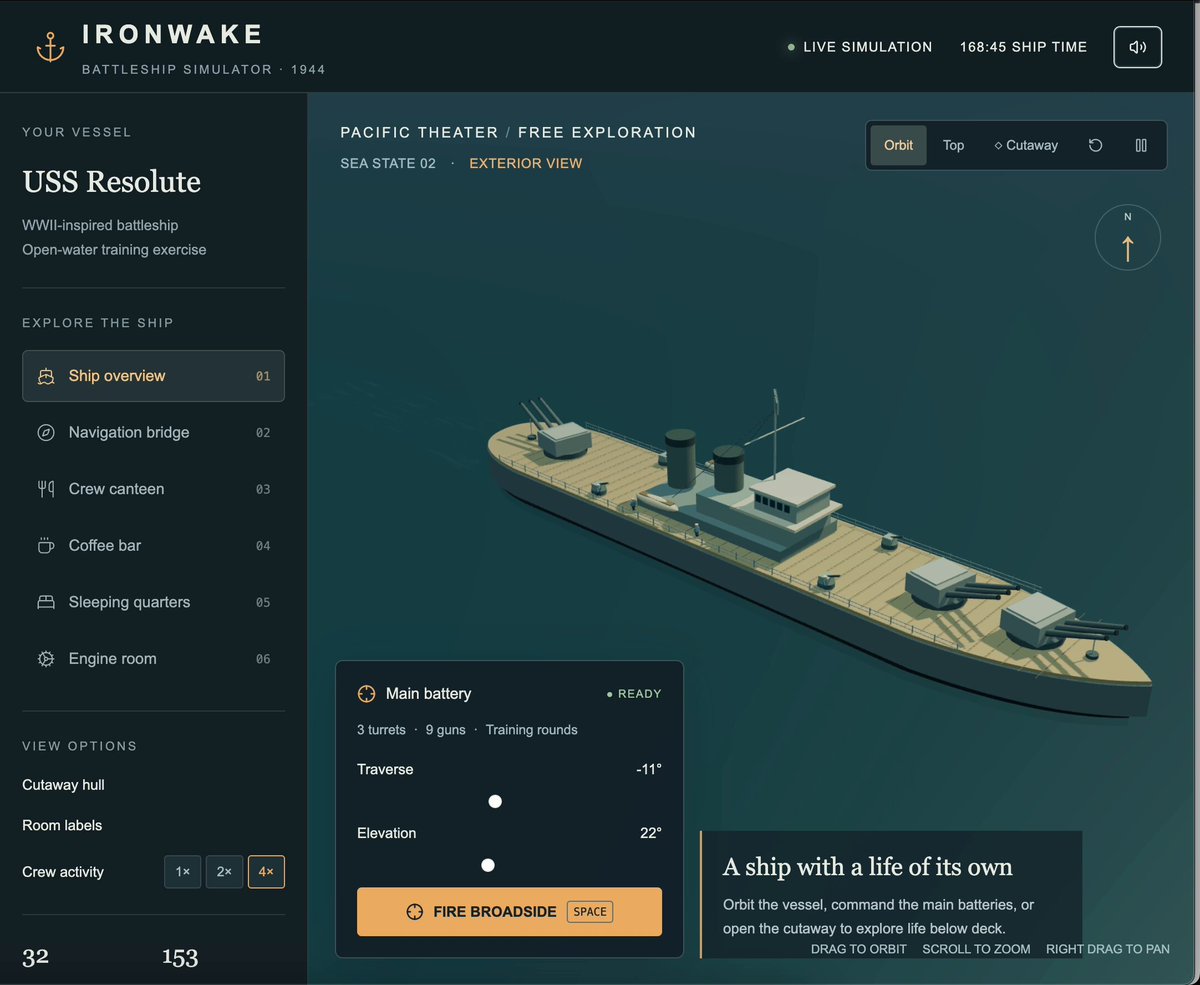Click the PACIFIC THEATER breadcrumb text
The image size is (1200, 985).
coord(419,132)
